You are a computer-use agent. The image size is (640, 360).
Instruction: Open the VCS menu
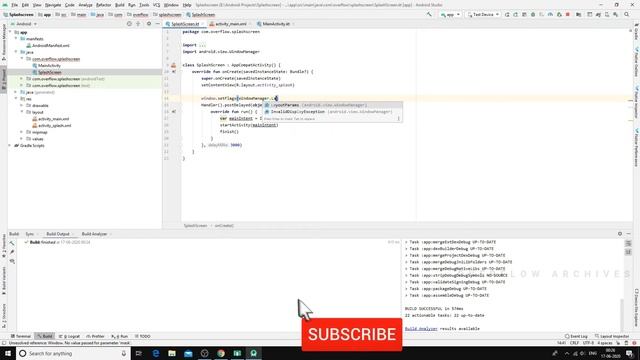[x=156, y=5]
